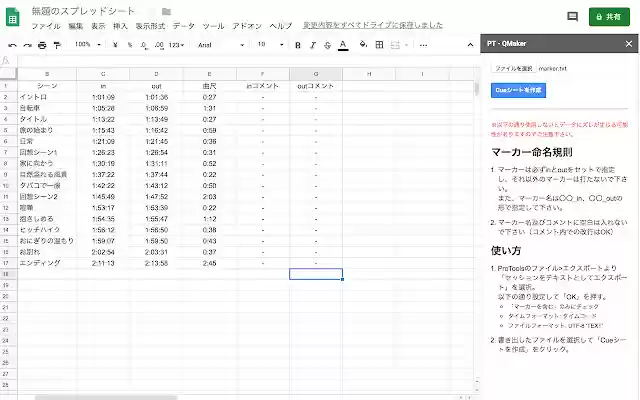The height and width of the screenshot is (400, 640).
Task: Toggle italic formatting
Action: 313,45
